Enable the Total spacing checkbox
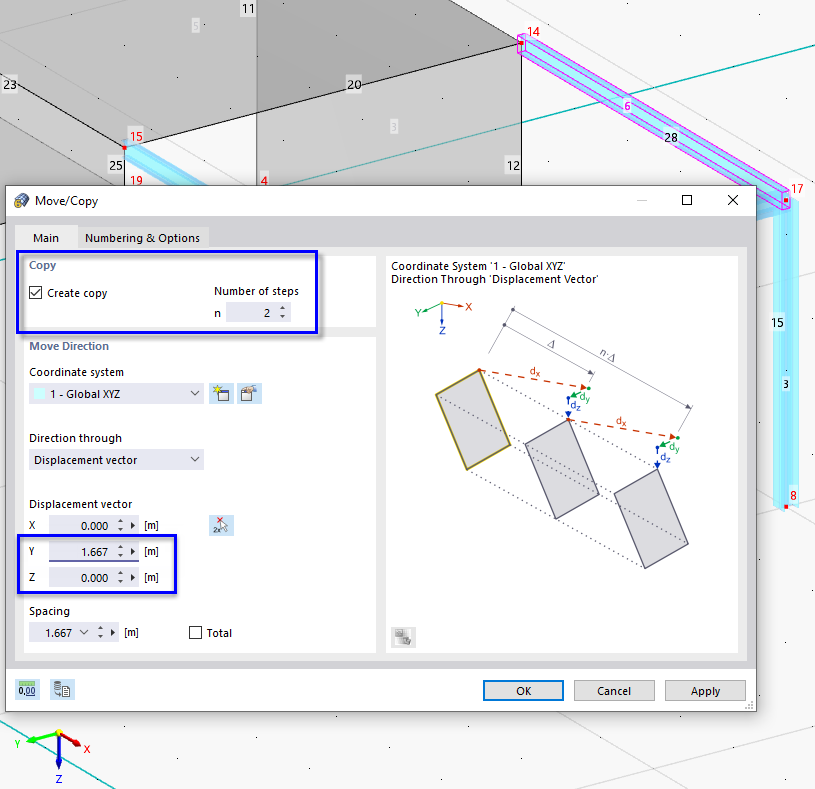This screenshot has width=815, height=789. (195, 633)
